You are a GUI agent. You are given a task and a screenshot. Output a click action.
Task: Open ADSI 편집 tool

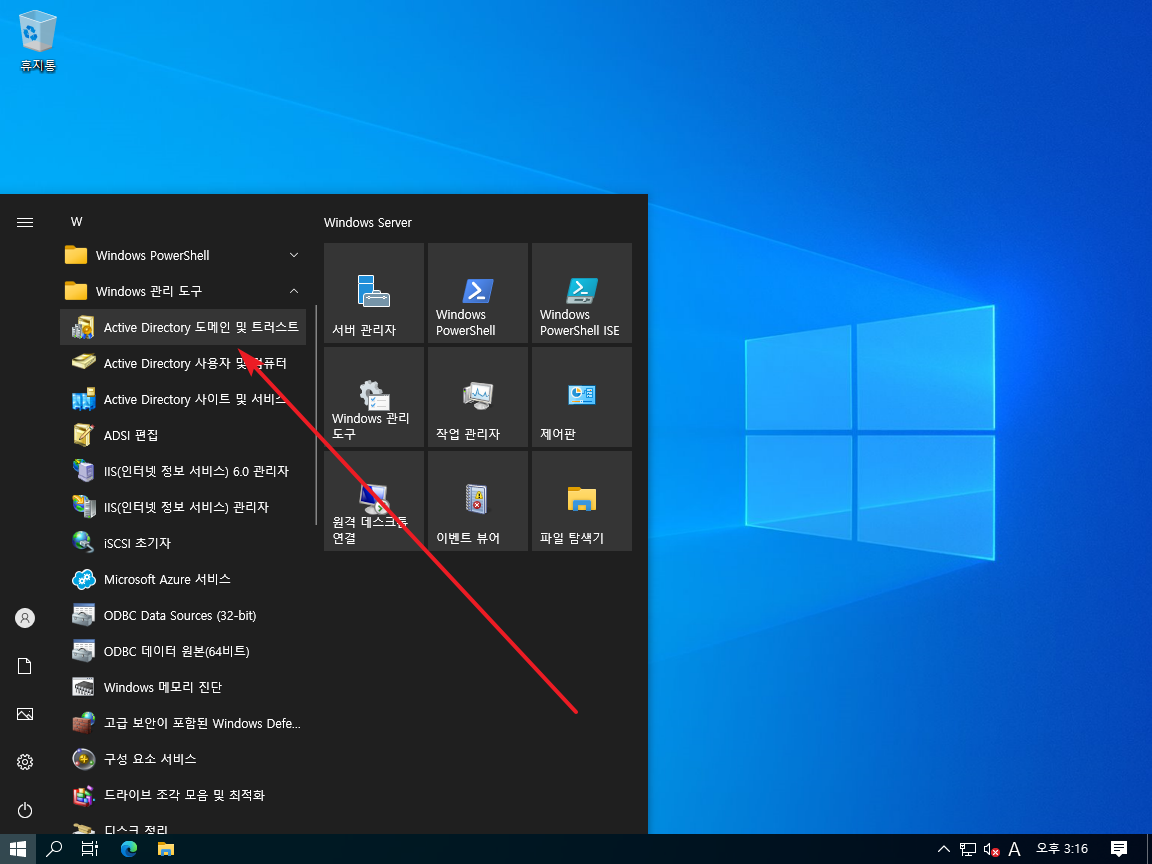click(x=183, y=436)
